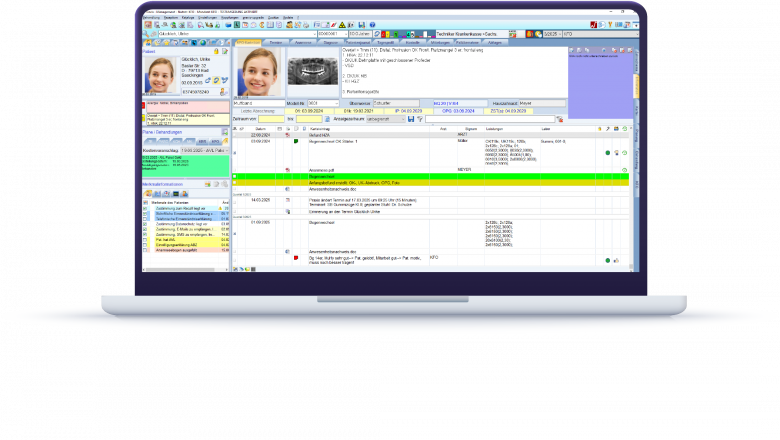
Task: Open the Anzeigeschema dropdown
Action: tap(401, 119)
